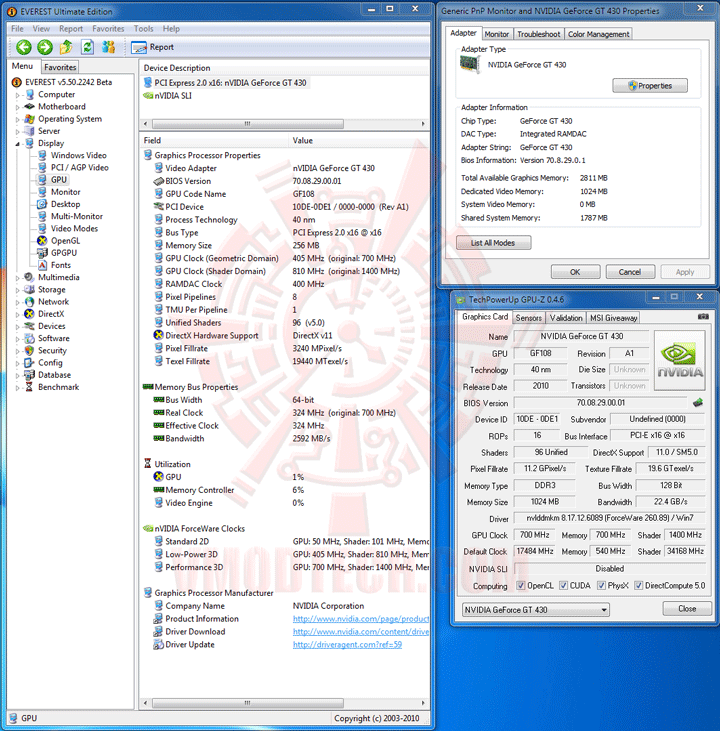Toggle the DirectCompute 5.0 checkbox in GPU-Z

(x=639, y=586)
